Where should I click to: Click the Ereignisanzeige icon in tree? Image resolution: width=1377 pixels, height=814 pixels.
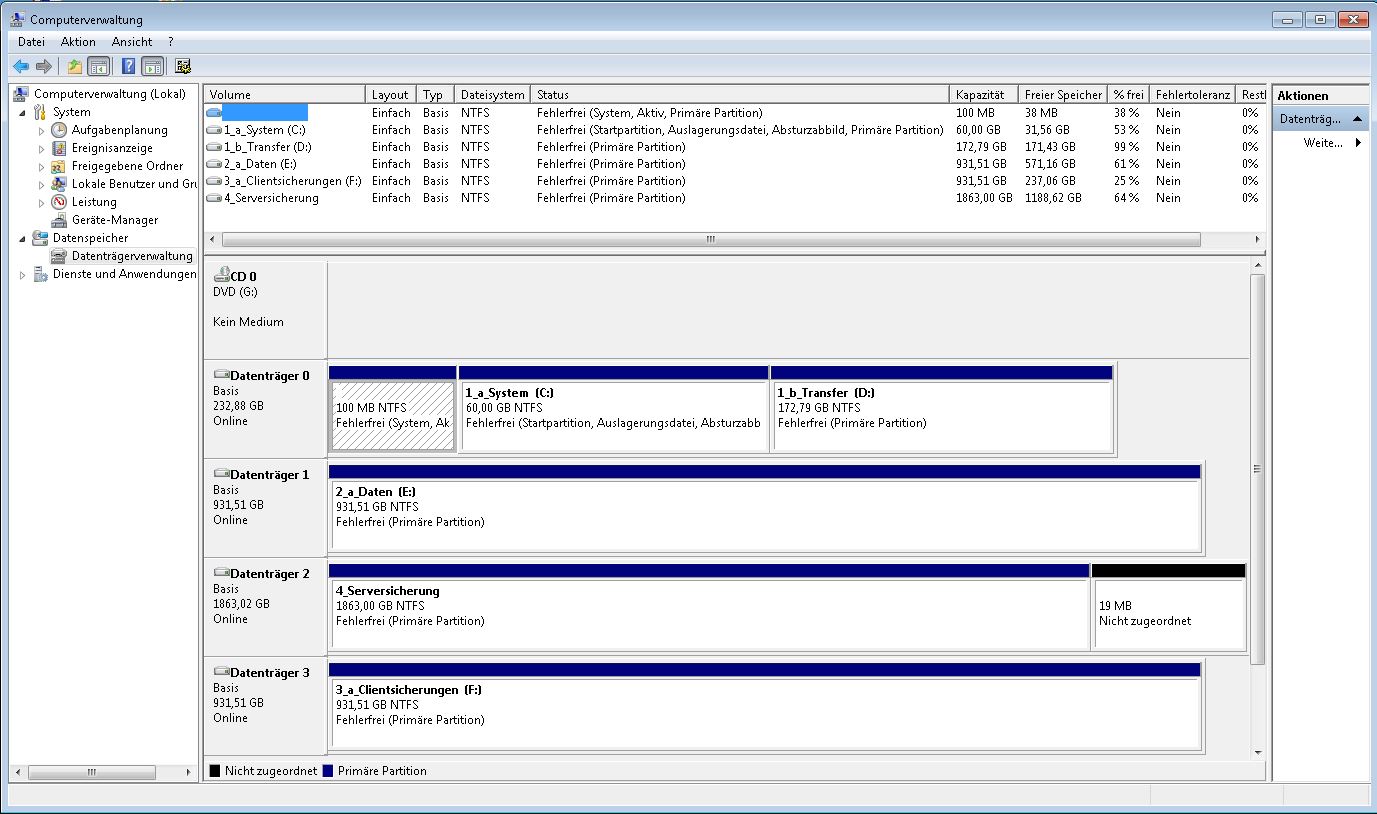click(x=59, y=148)
